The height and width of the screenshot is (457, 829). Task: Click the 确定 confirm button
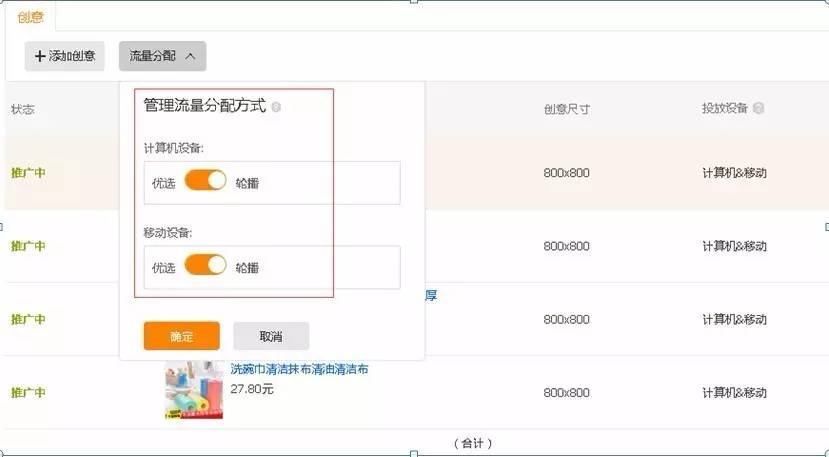(x=181, y=336)
